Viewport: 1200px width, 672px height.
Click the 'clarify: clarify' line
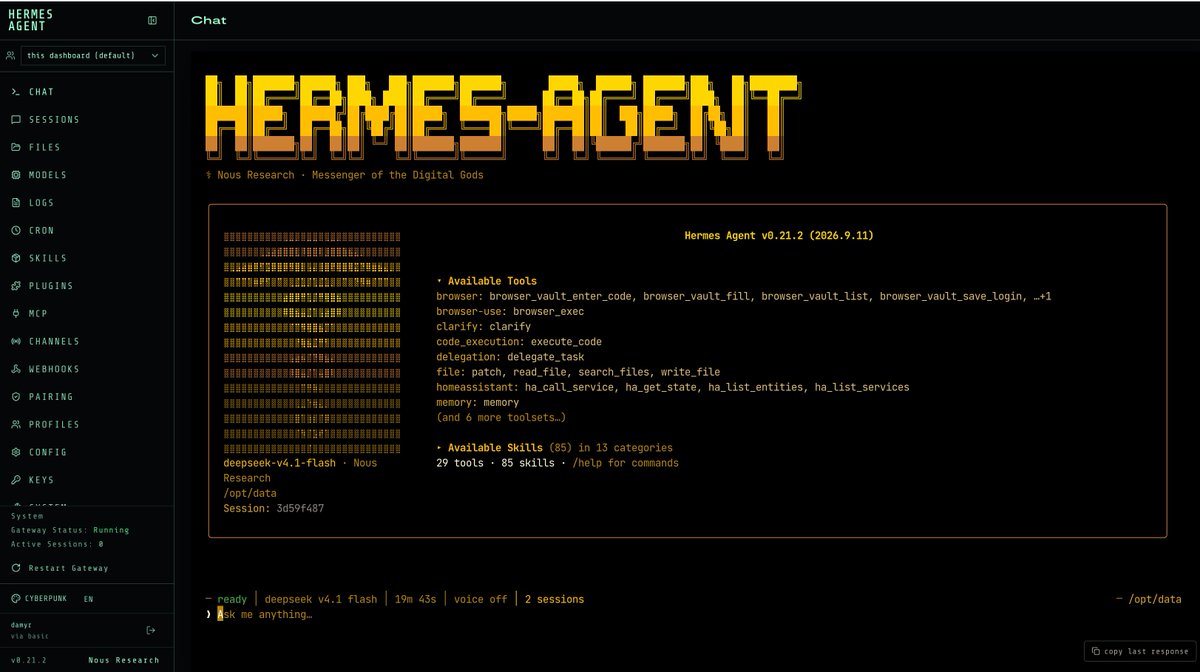click(484, 326)
